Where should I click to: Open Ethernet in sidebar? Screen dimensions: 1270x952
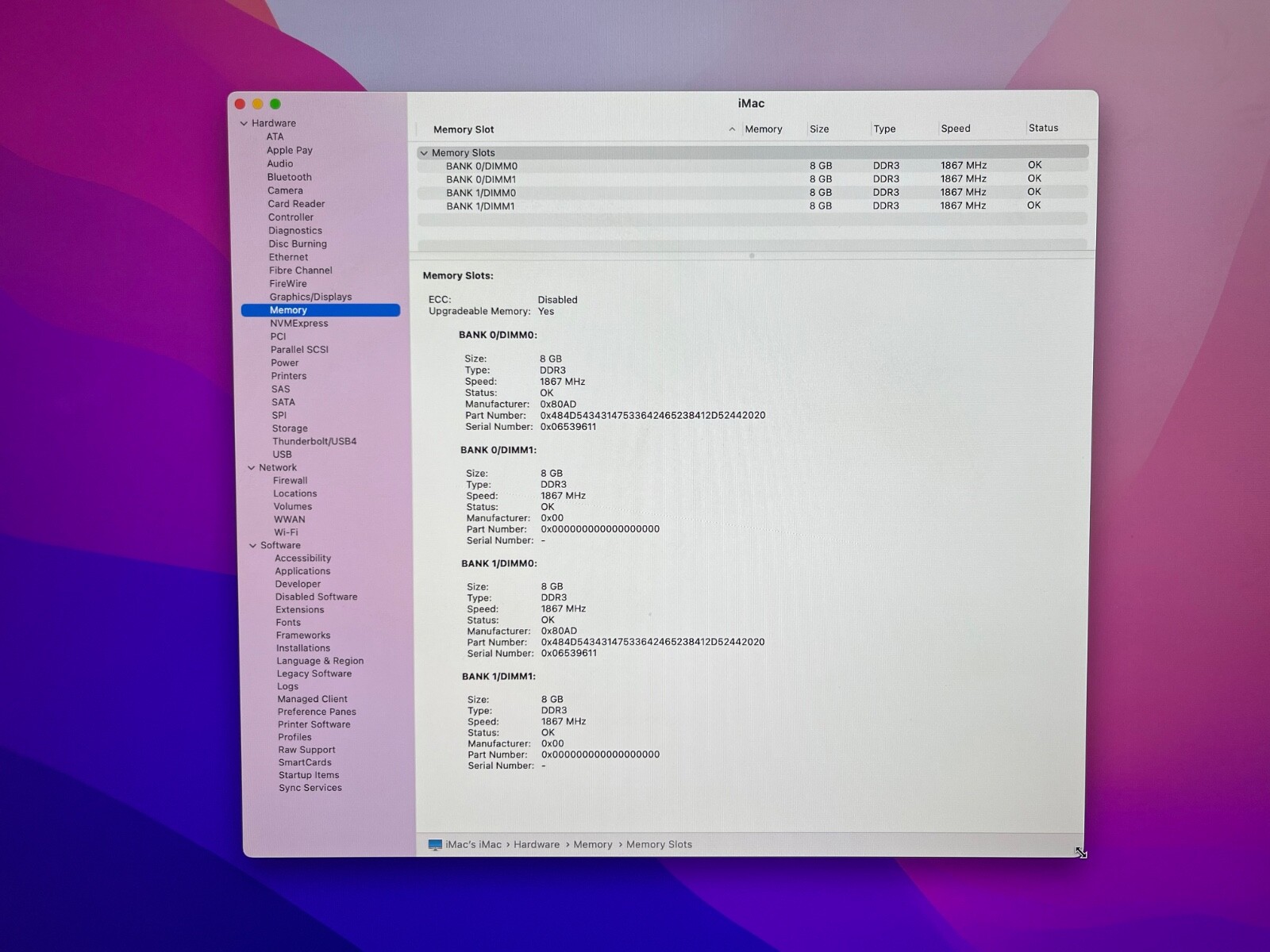(288, 258)
